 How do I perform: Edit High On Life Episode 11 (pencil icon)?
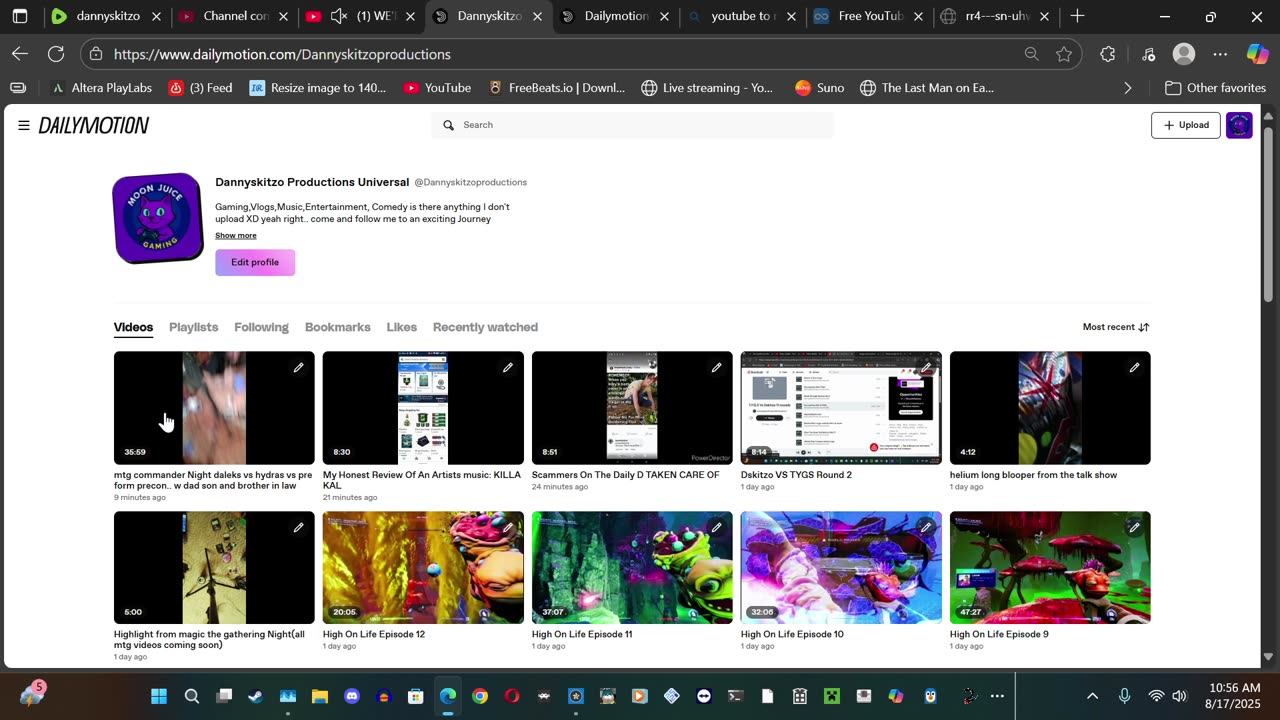[x=716, y=528]
